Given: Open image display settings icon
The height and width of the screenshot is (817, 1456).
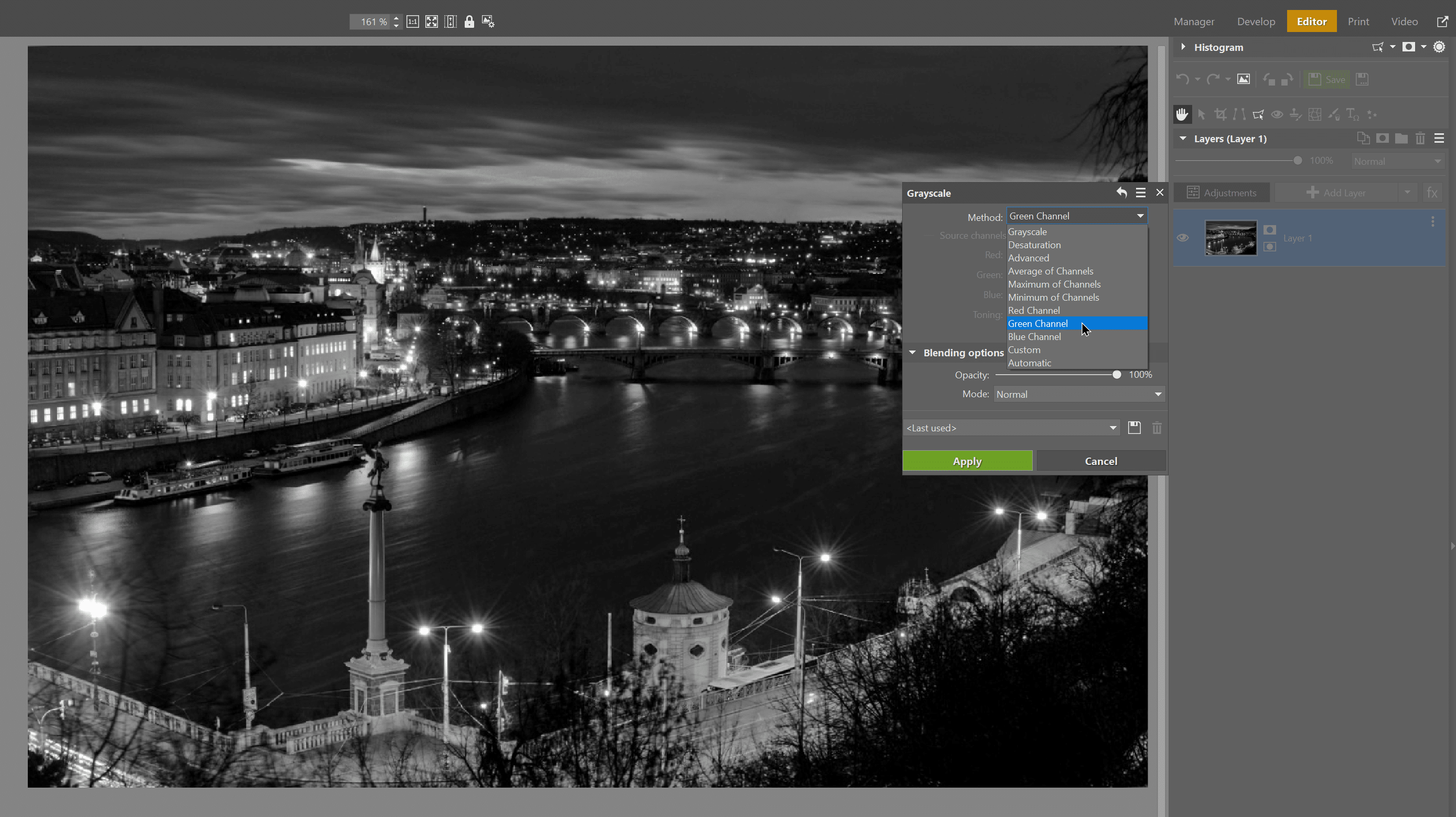Looking at the screenshot, I should click(x=488, y=22).
